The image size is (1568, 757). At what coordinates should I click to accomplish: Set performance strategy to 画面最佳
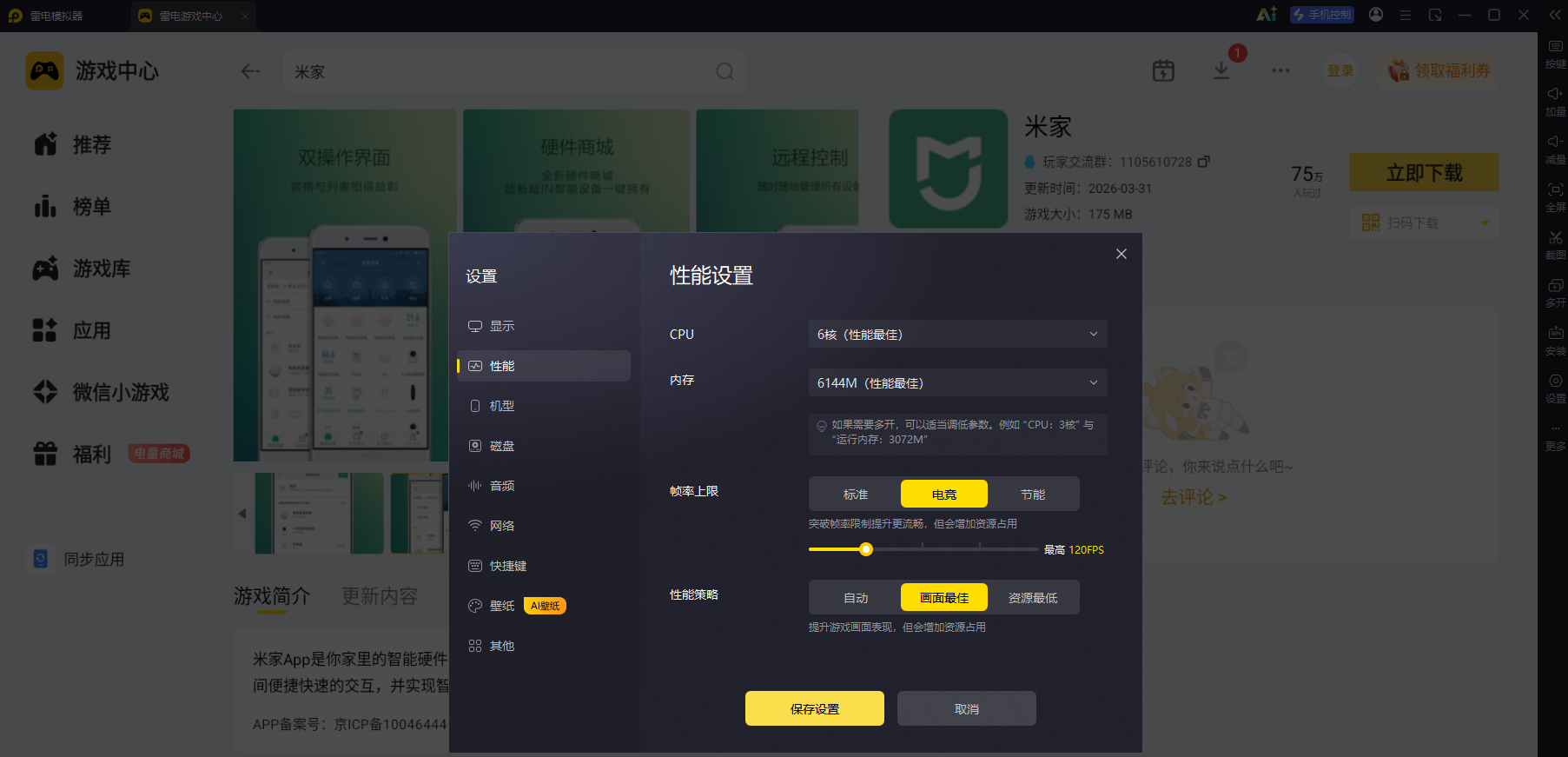[944, 597]
